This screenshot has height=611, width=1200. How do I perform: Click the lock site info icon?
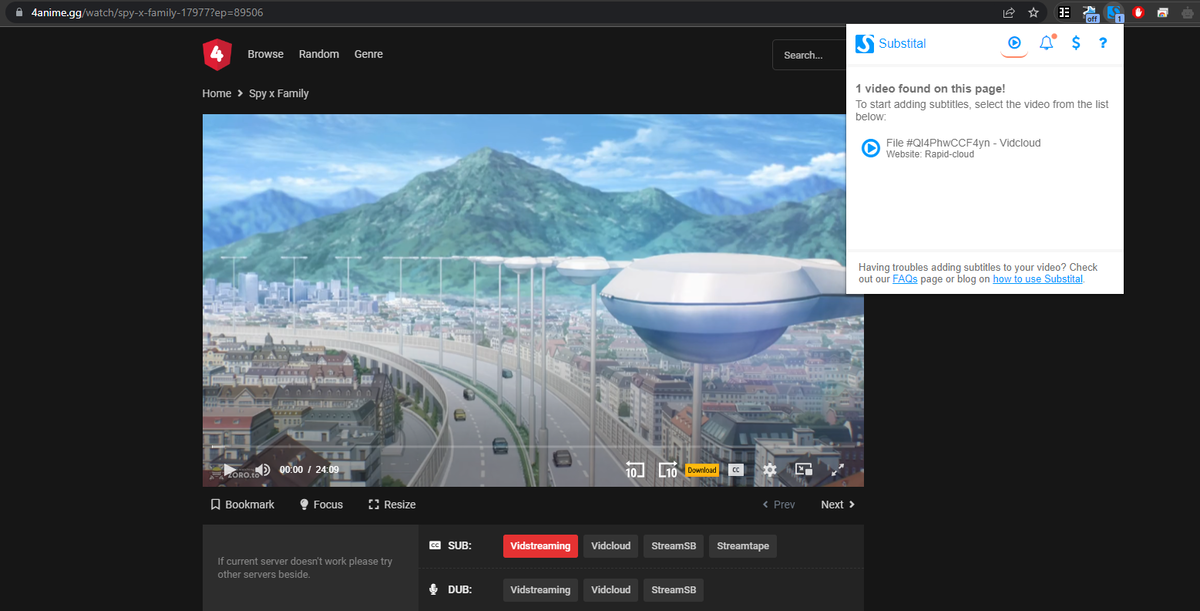click(x=17, y=12)
